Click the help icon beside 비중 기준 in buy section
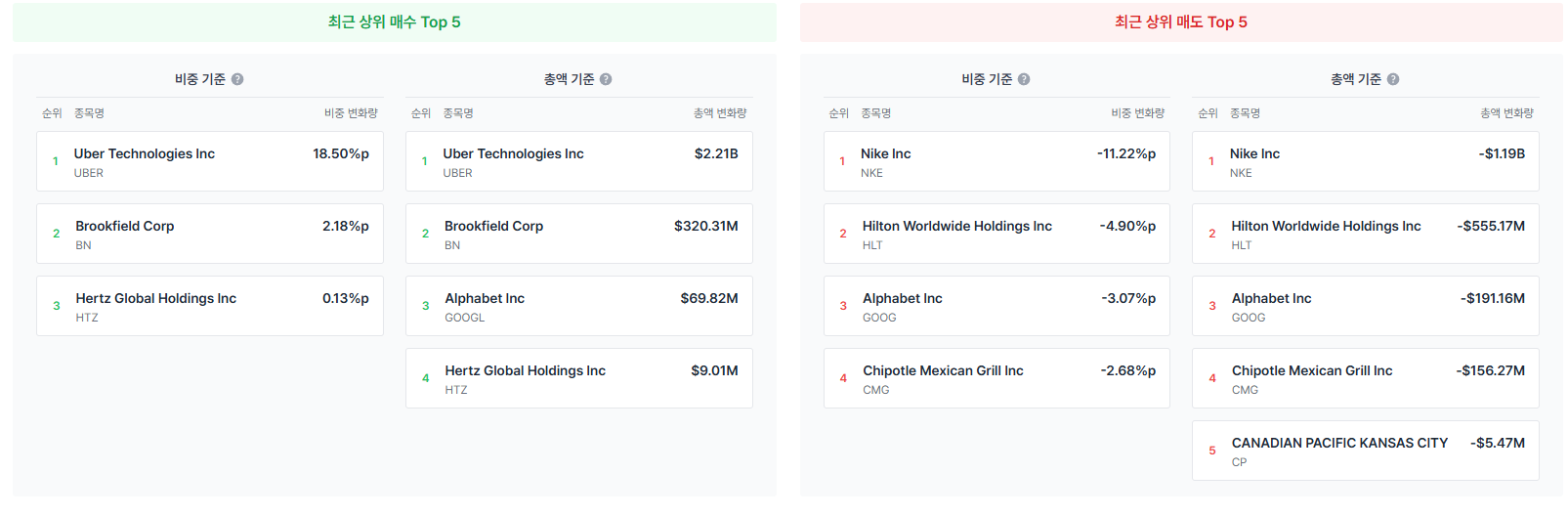The image size is (1568, 516). click(x=237, y=79)
